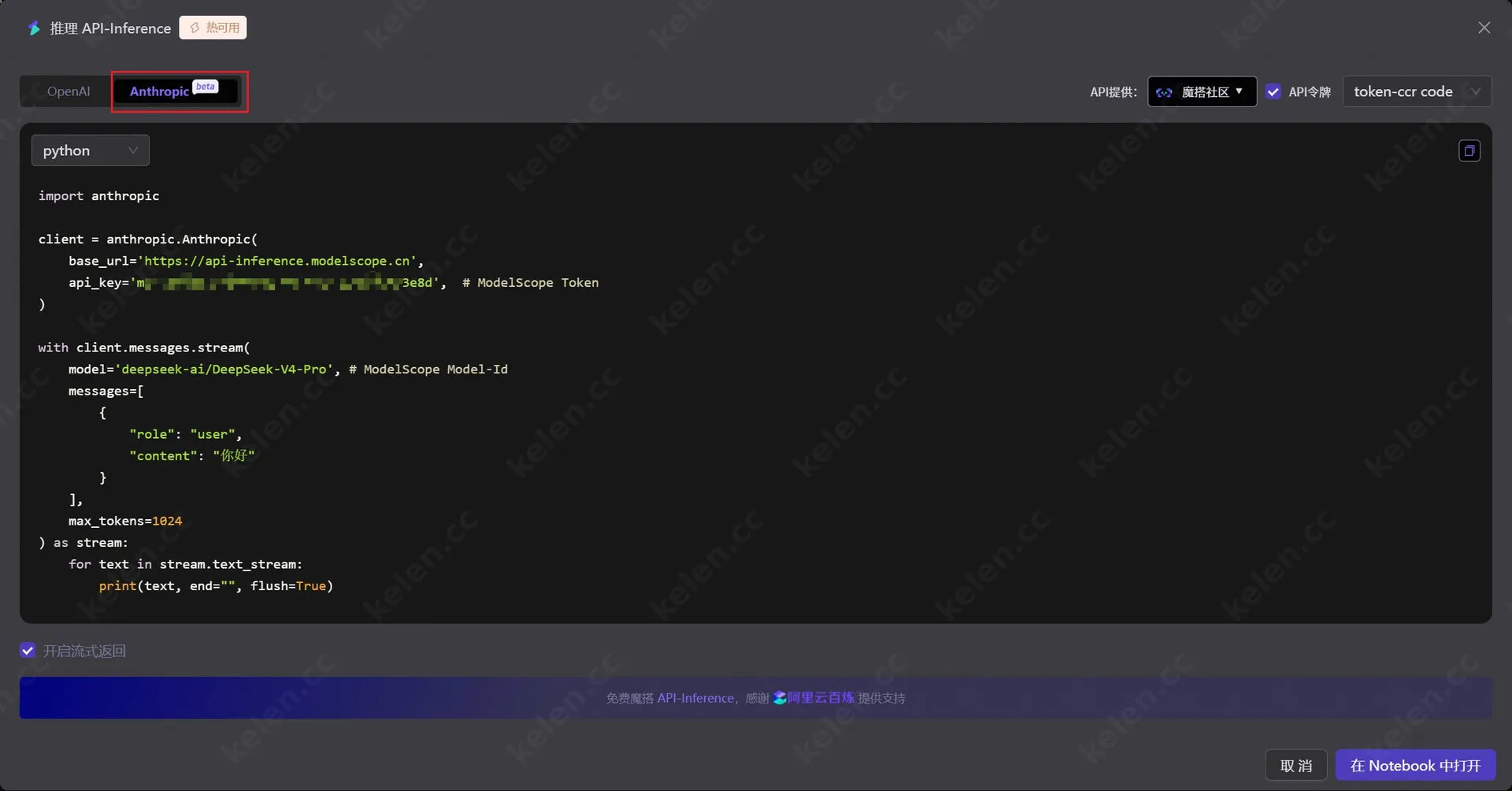Click the base_url string in the code

point(279,261)
